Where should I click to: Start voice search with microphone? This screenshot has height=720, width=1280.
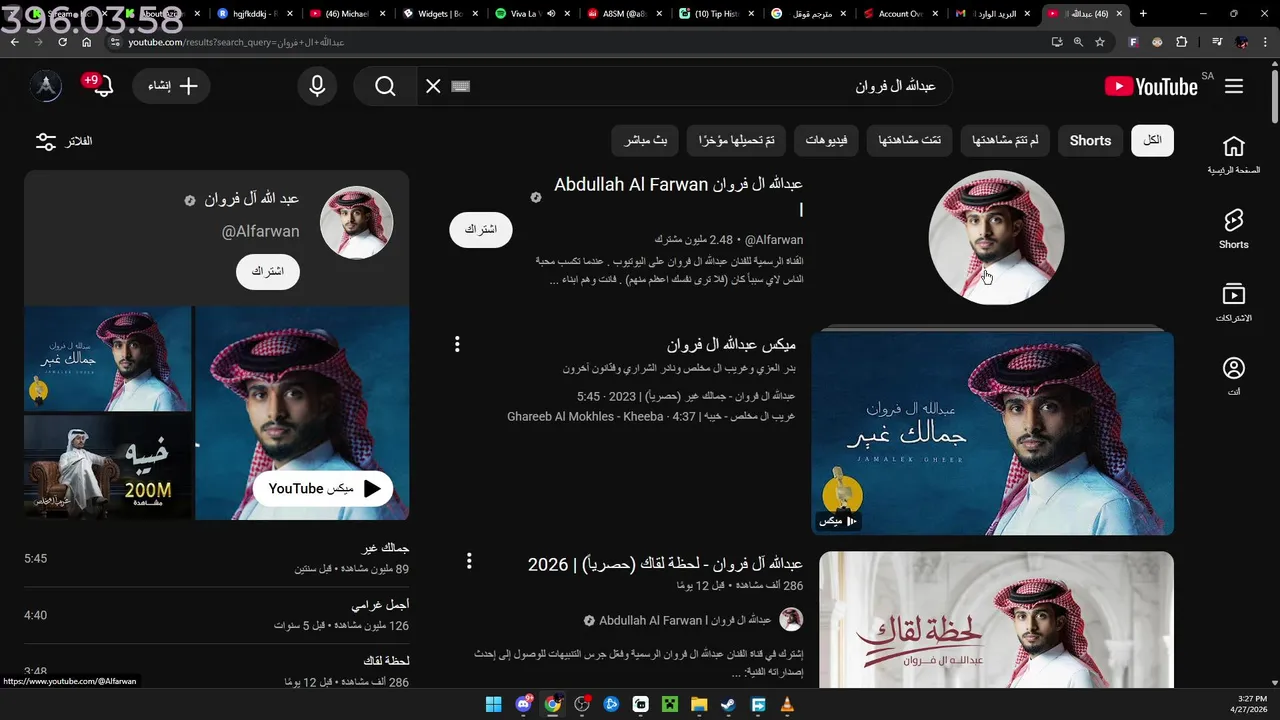(317, 86)
